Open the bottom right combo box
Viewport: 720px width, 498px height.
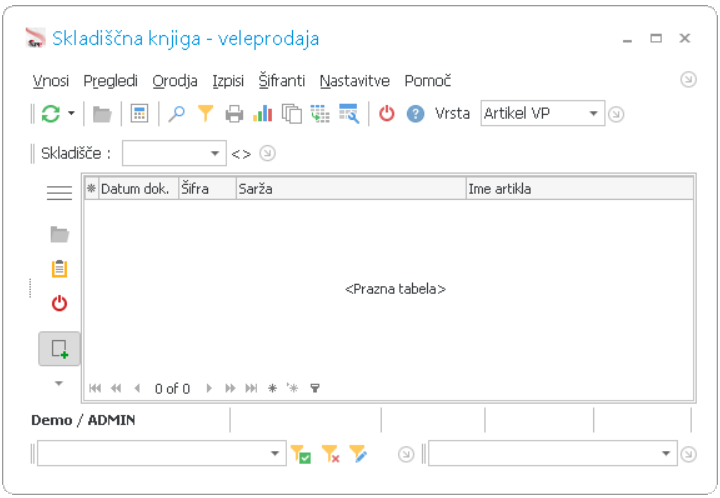tap(552, 453)
